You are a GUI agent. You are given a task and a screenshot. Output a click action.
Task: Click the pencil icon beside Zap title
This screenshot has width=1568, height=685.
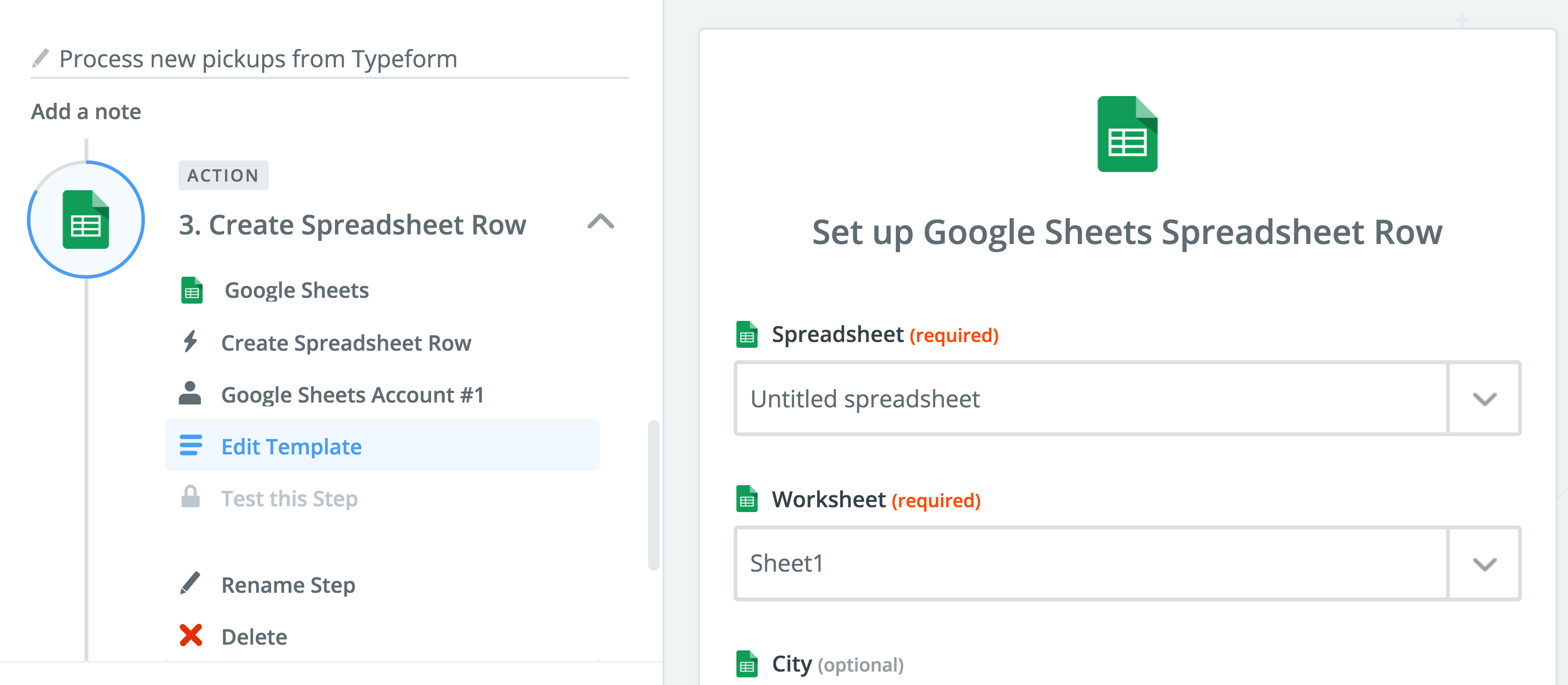tap(40, 59)
